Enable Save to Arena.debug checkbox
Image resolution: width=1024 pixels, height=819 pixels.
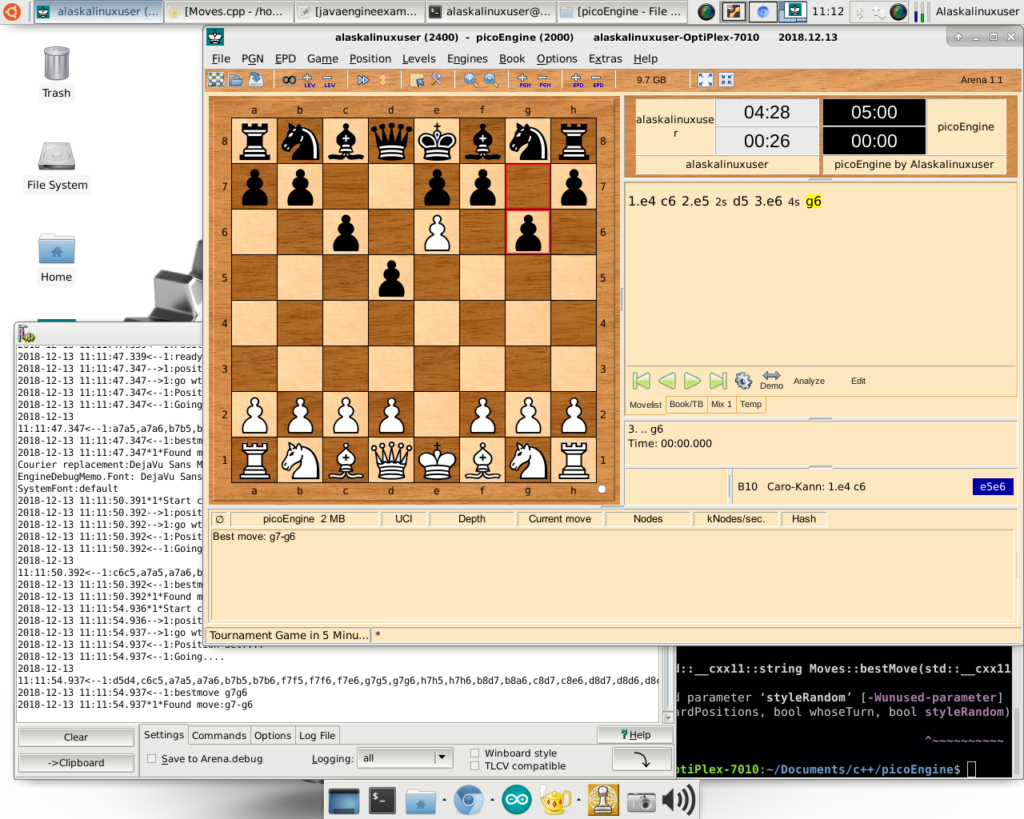coord(152,759)
